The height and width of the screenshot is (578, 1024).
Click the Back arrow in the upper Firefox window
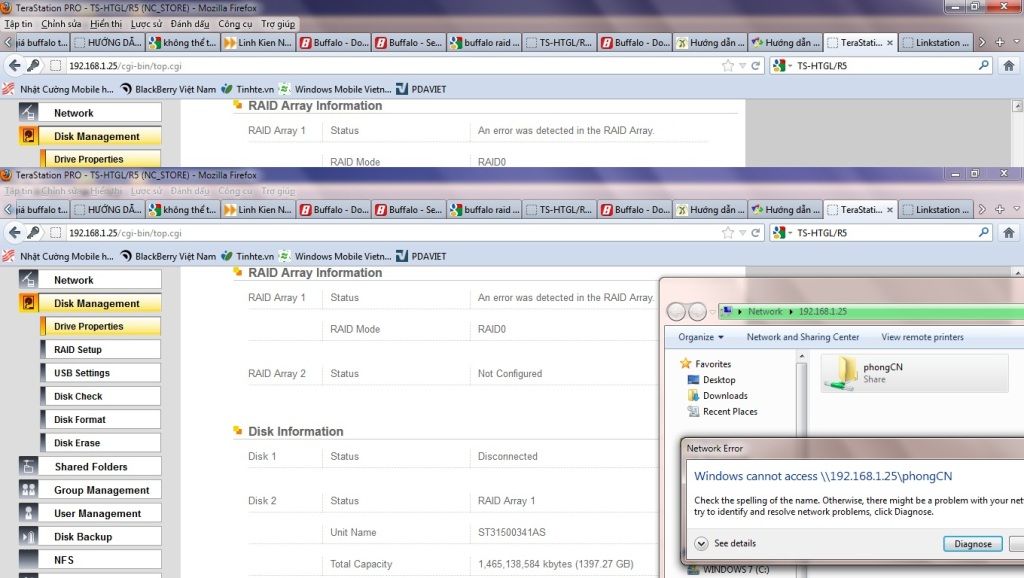(14, 65)
